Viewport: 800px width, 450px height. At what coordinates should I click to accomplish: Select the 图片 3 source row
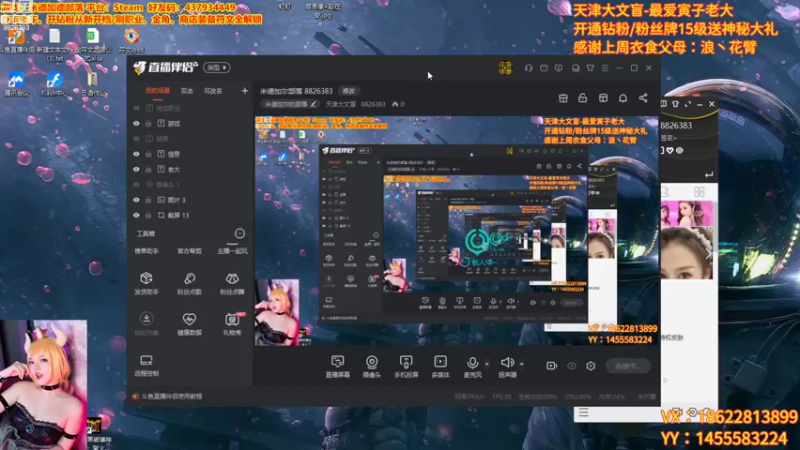tap(190, 200)
